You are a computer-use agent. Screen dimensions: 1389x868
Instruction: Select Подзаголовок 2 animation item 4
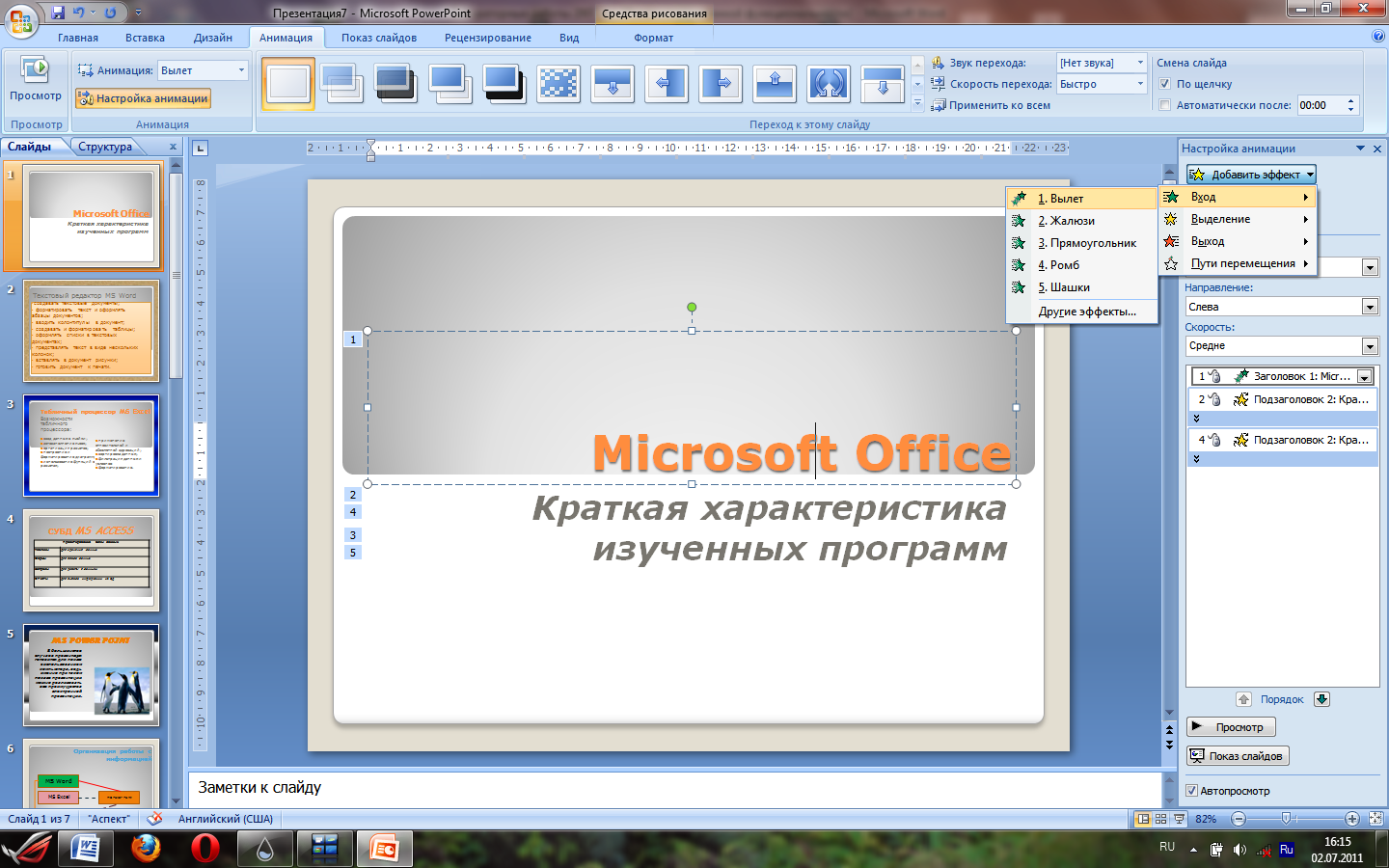(x=1282, y=440)
